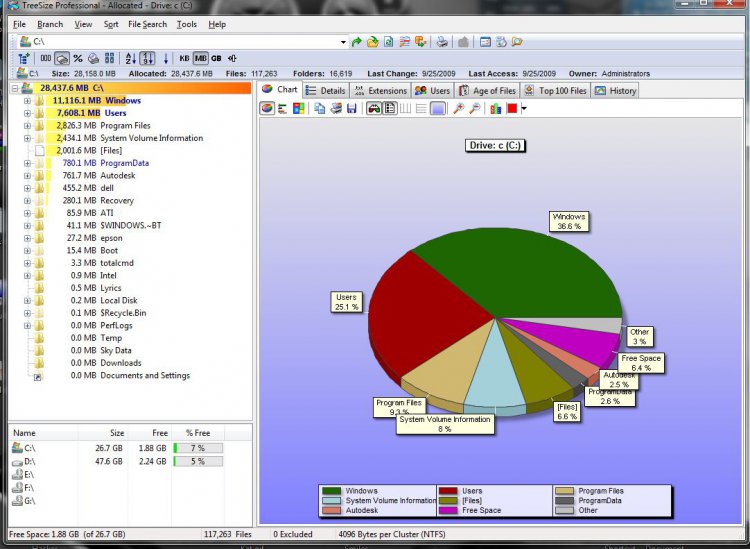Sort drive list by % Free header
750x549 pixels.
pos(198,433)
